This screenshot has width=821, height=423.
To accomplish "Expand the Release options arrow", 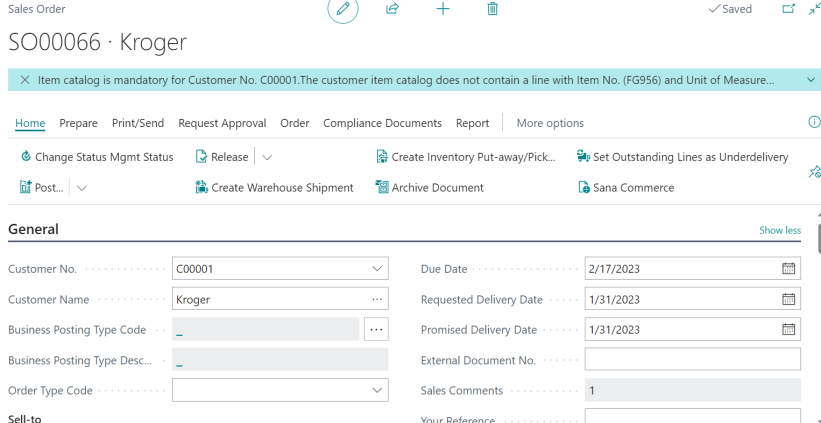I will 267,157.
